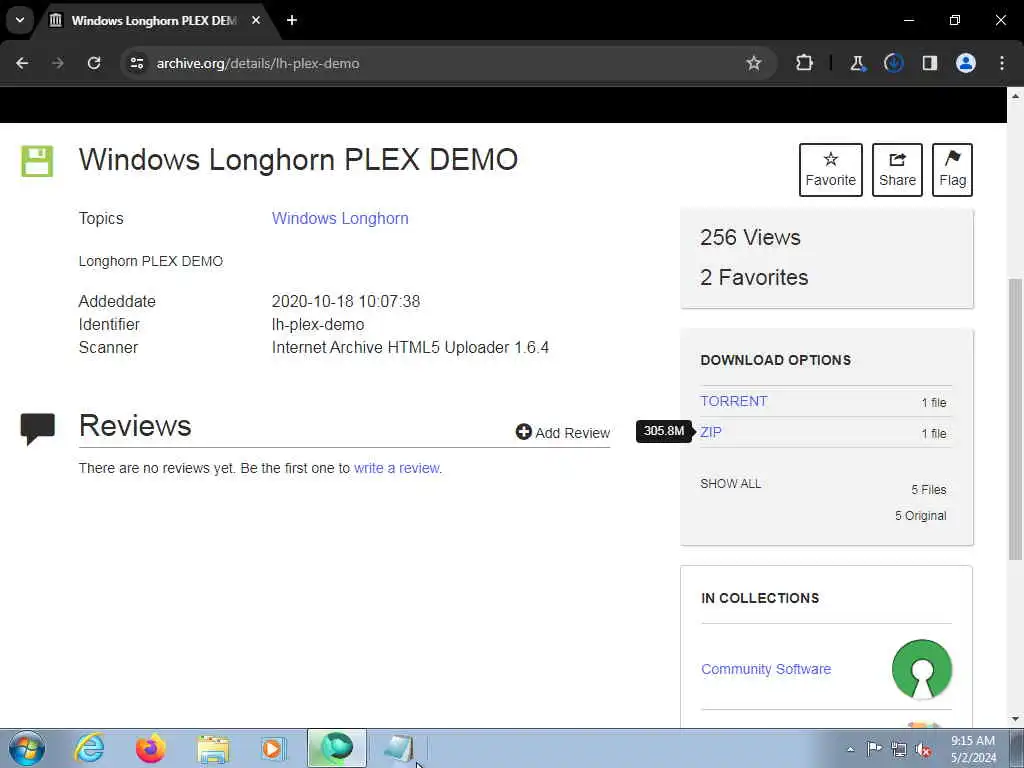
Task: Toggle the browser side panel icon
Action: coord(929,63)
